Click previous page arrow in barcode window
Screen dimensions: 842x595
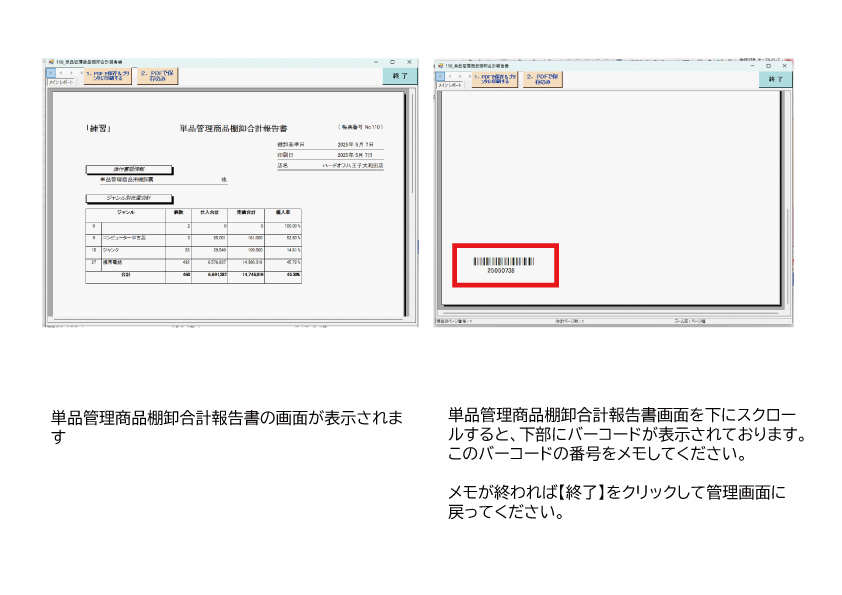click(449, 77)
